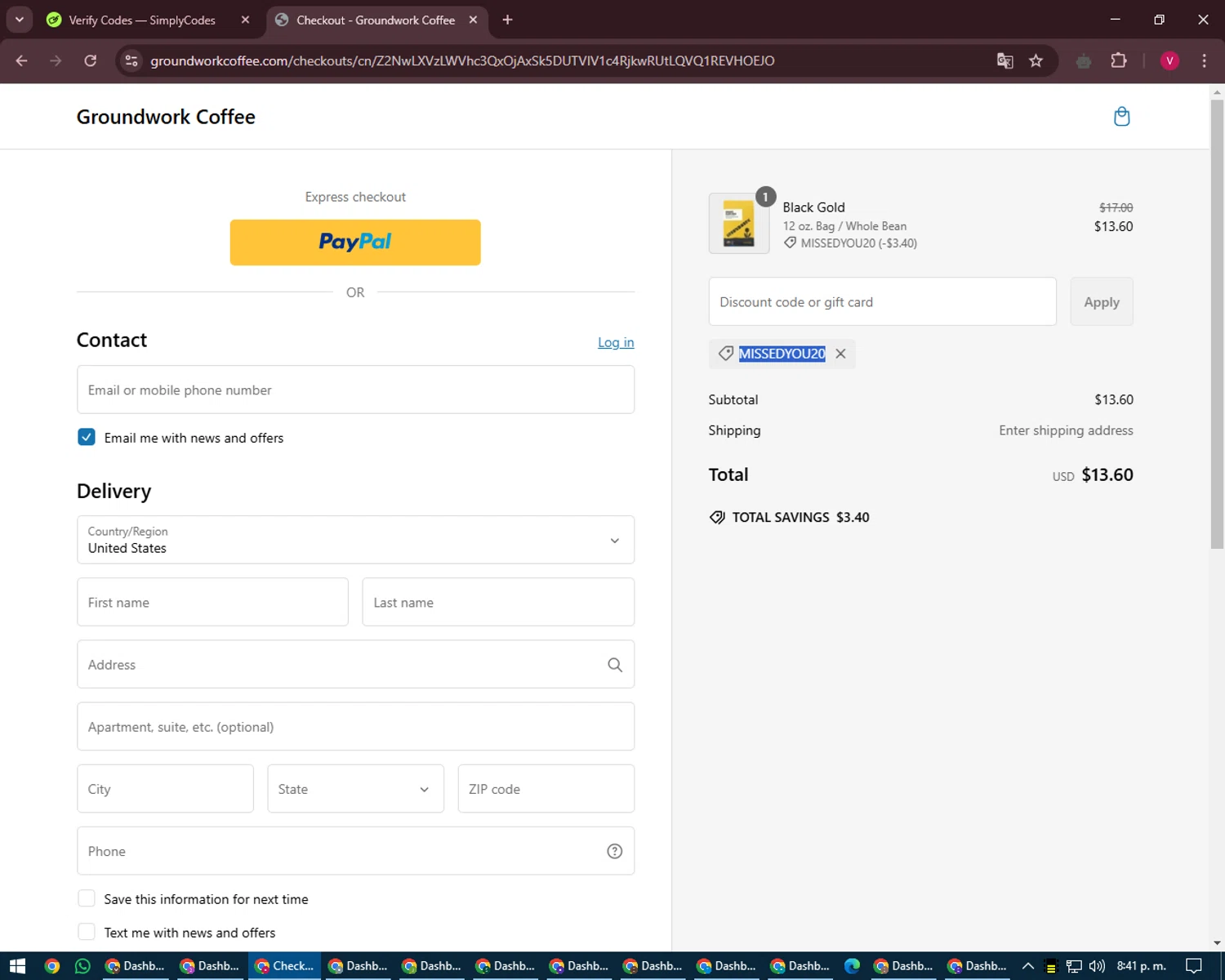
Task: Open the shopping bag cart icon
Action: (1121, 117)
